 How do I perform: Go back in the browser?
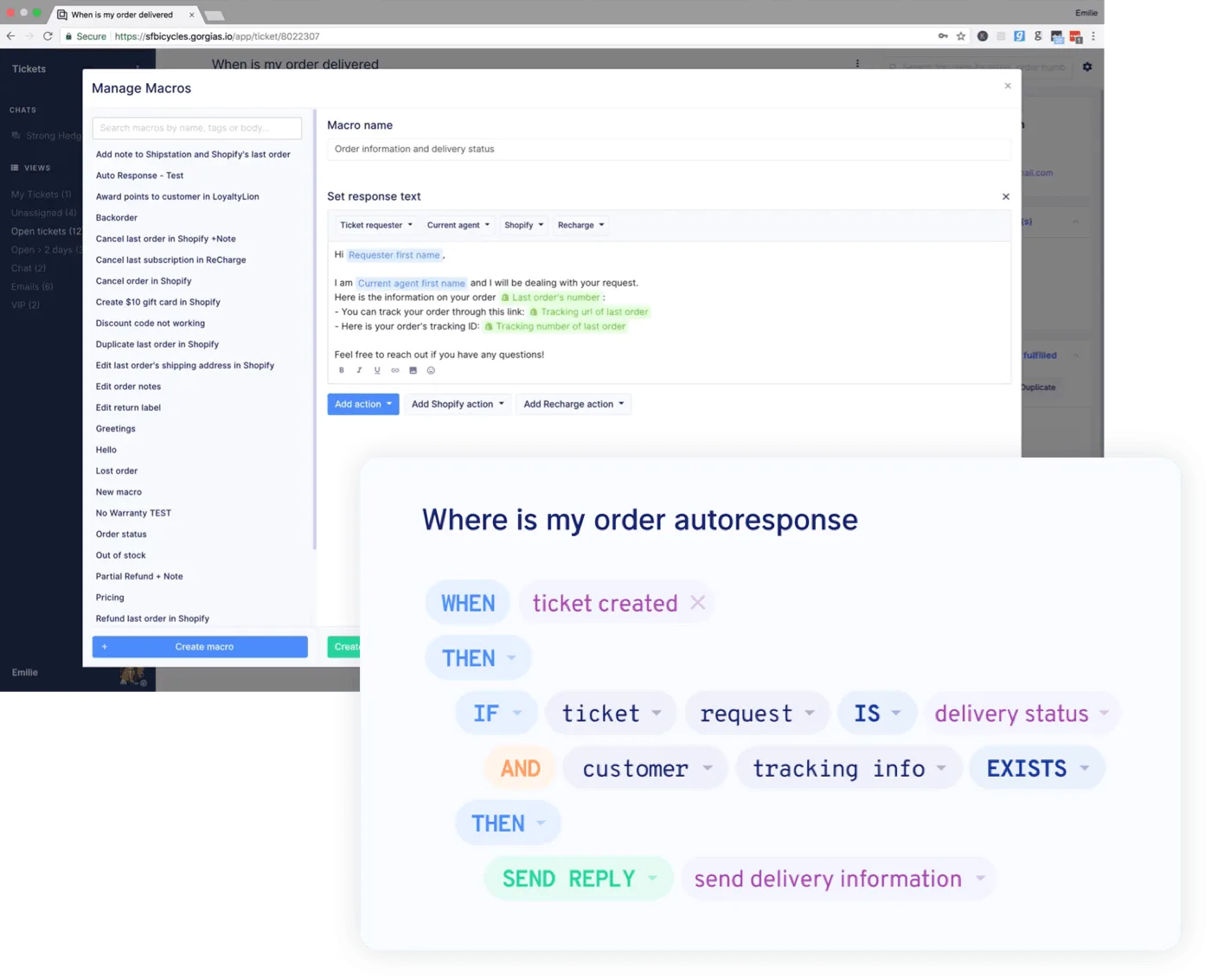click(x=10, y=36)
